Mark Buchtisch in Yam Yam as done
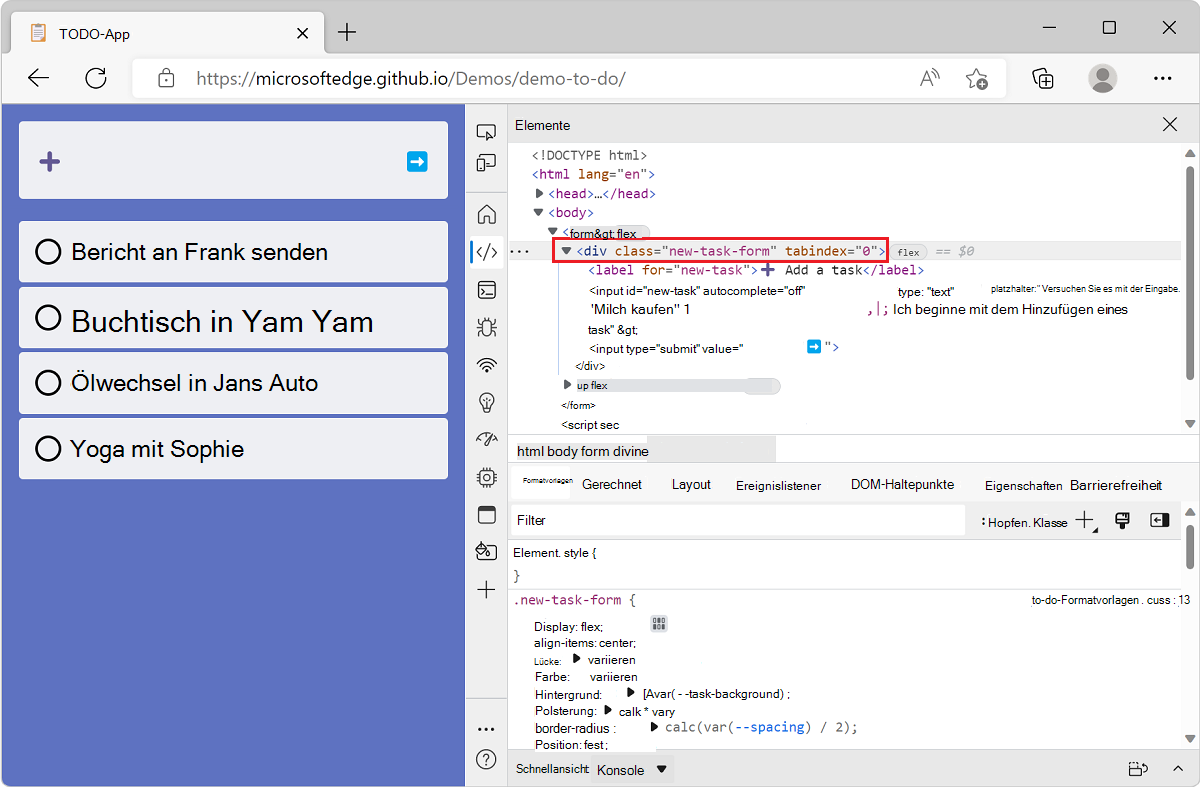 click(x=48, y=317)
